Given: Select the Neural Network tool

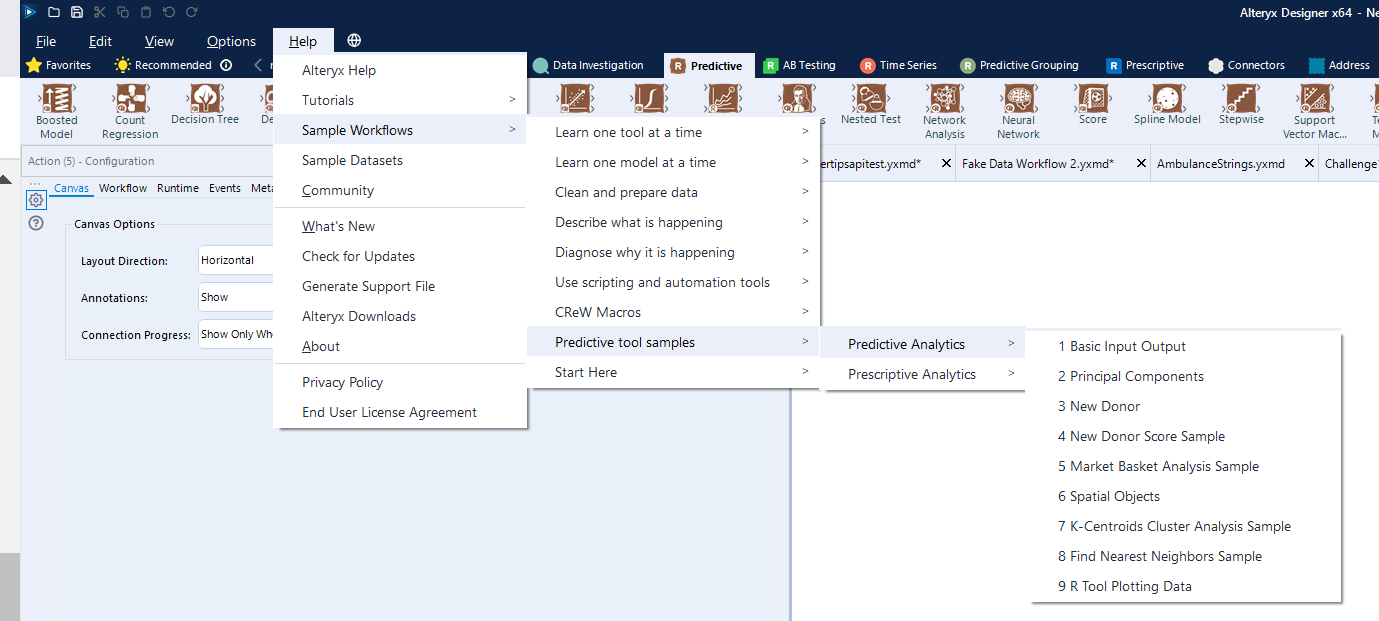Looking at the screenshot, I should click(1017, 103).
